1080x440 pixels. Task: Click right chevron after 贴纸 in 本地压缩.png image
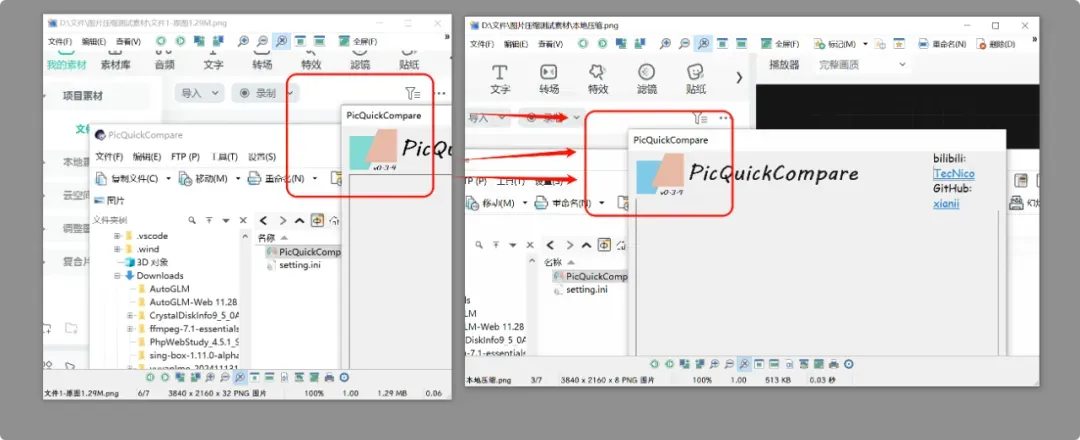point(739,78)
